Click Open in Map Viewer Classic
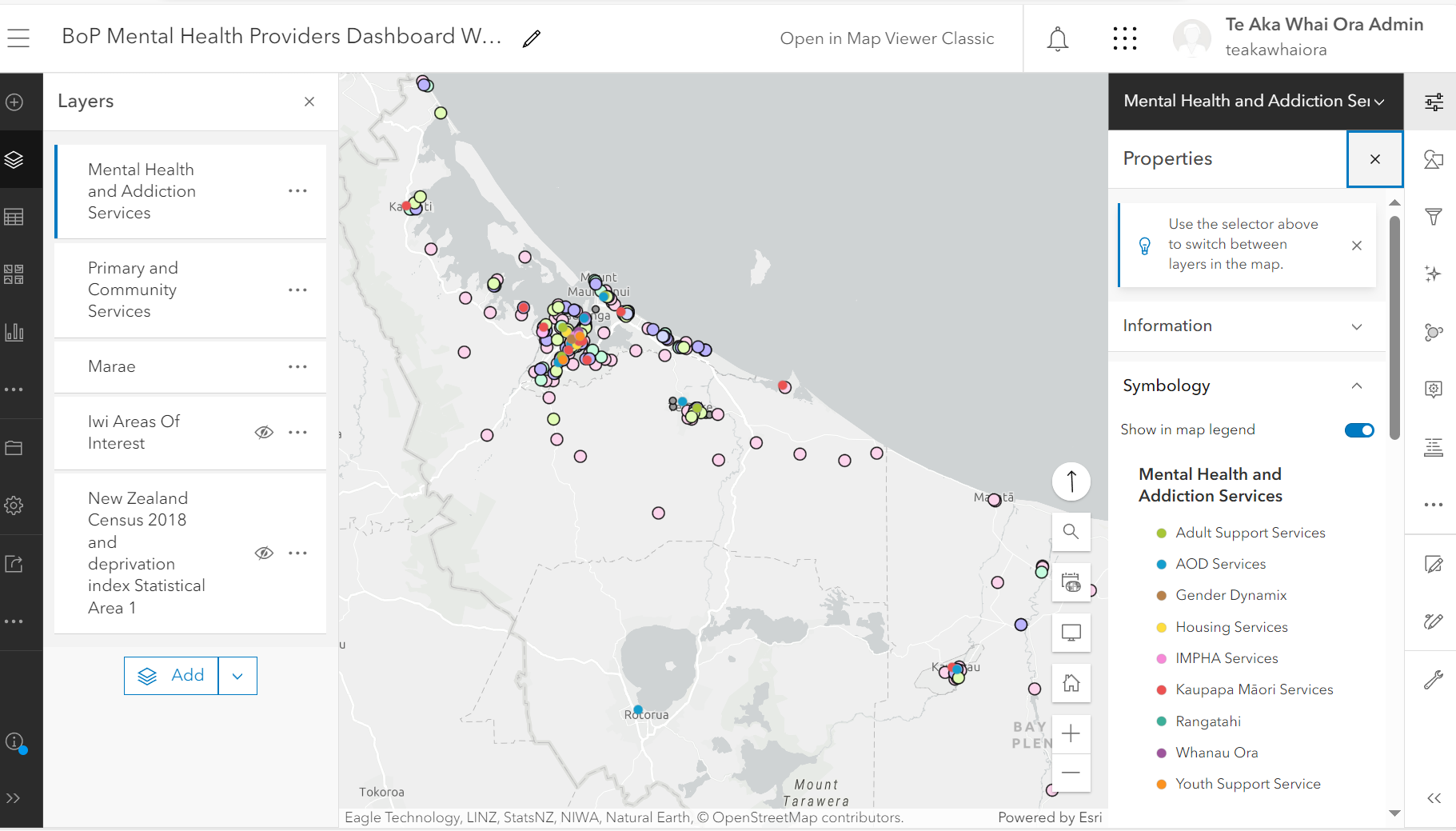 point(887,38)
